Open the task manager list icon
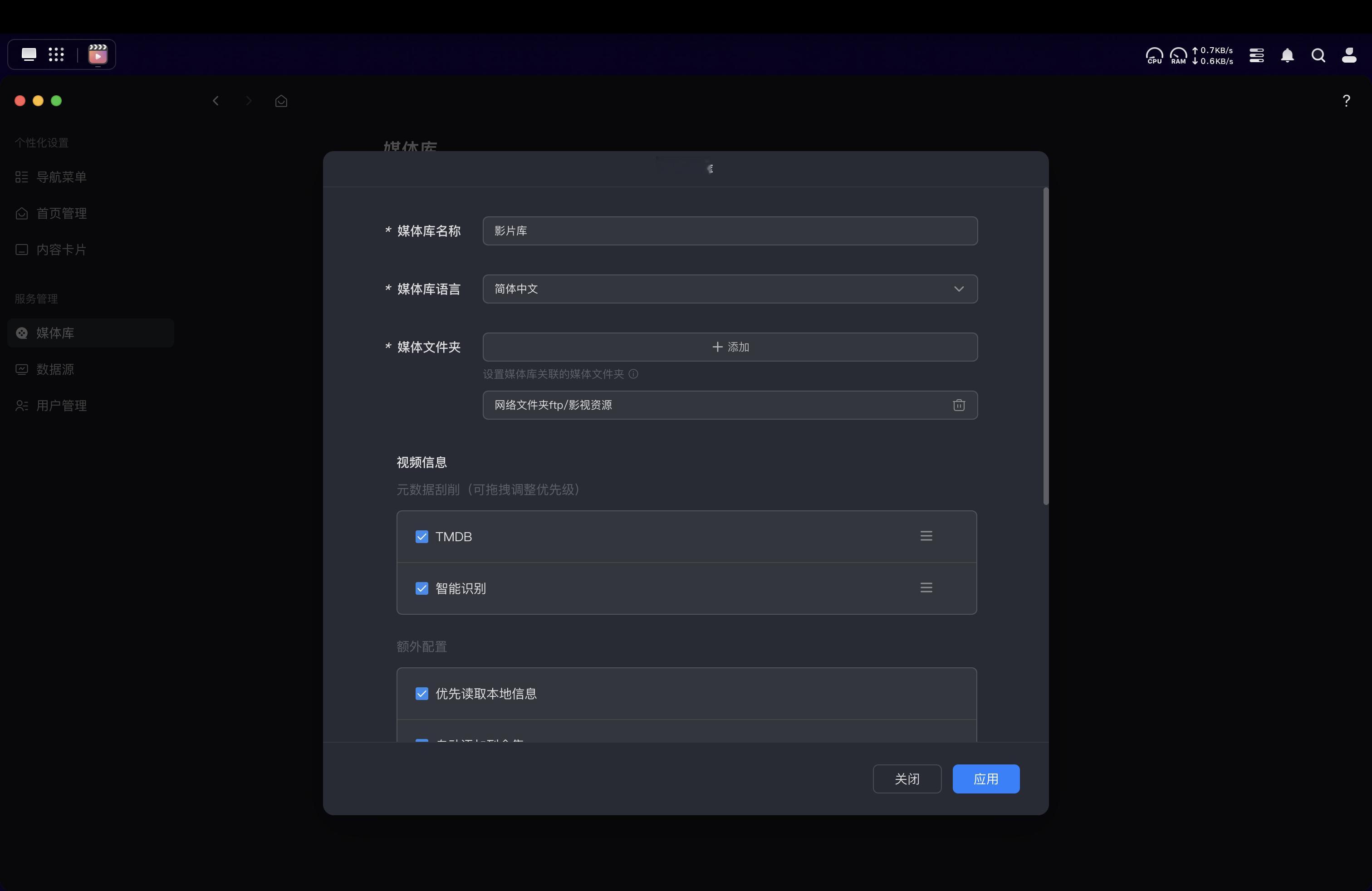The width and height of the screenshot is (1372, 891). (x=1257, y=55)
